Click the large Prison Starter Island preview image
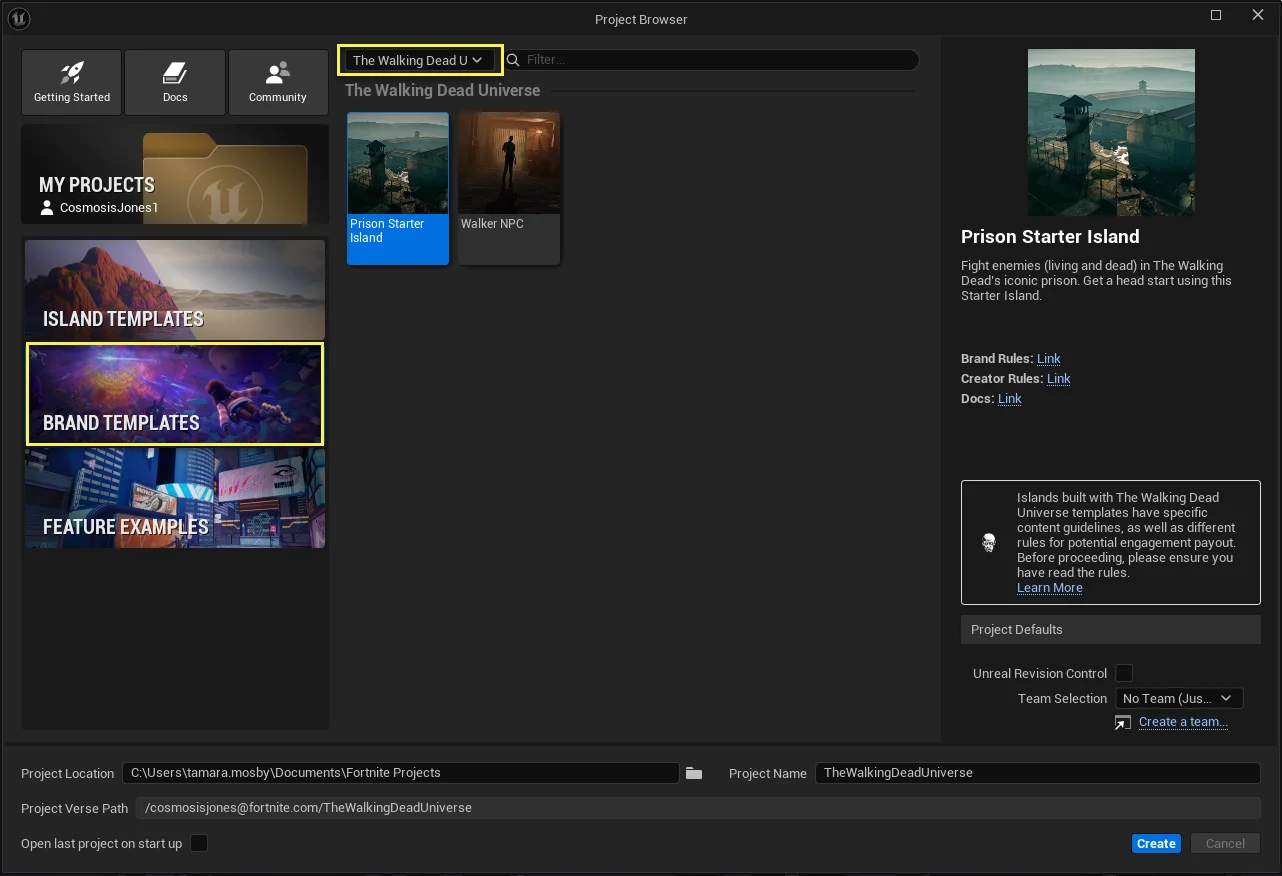The height and width of the screenshot is (876, 1282). coord(1111,133)
